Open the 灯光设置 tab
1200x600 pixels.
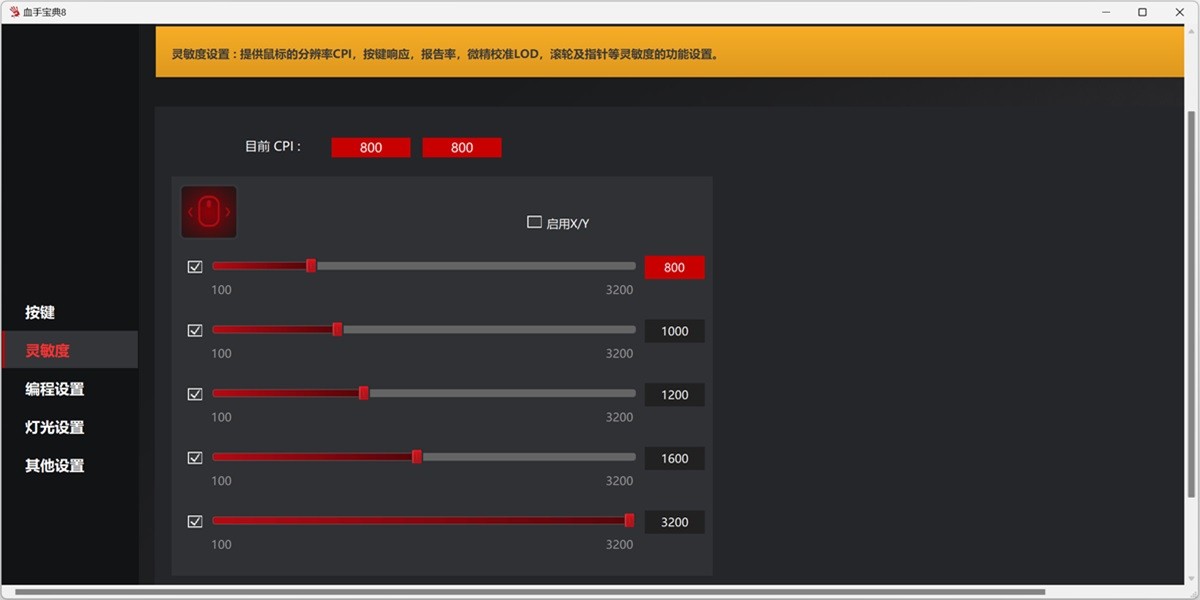click(x=55, y=427)
